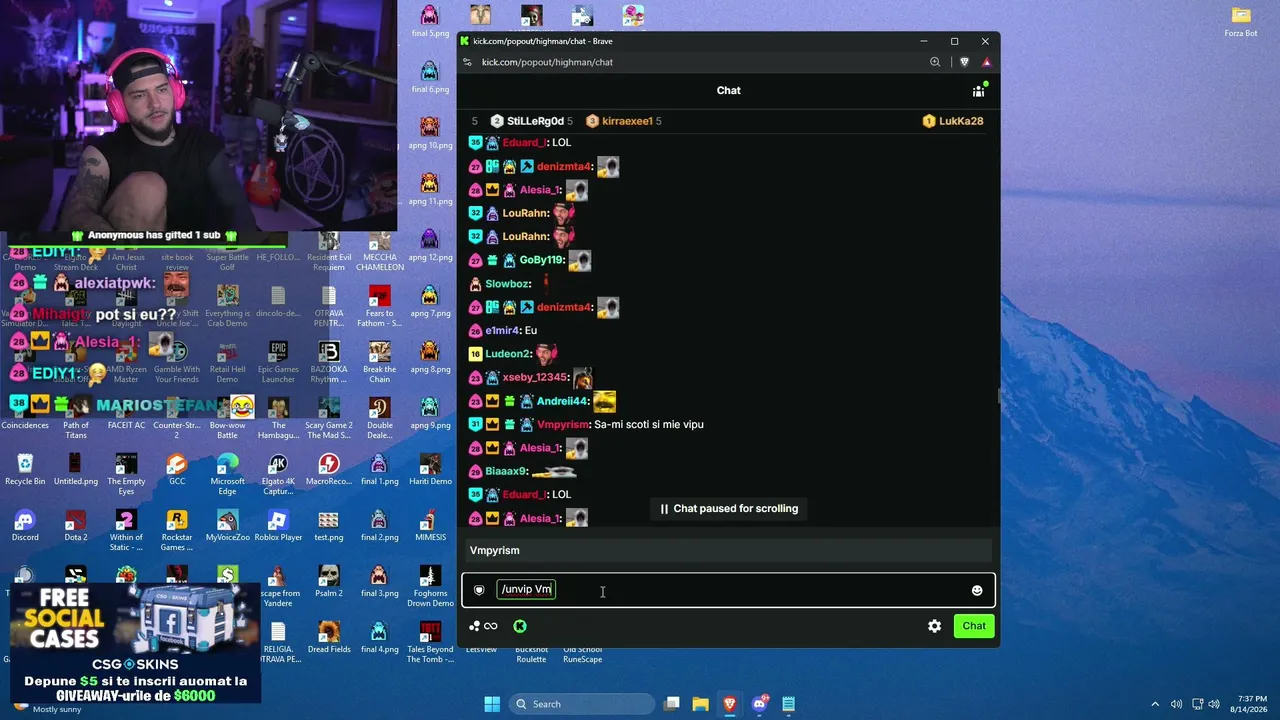Select Discord desktop shortcut

[x=25, y=525]
